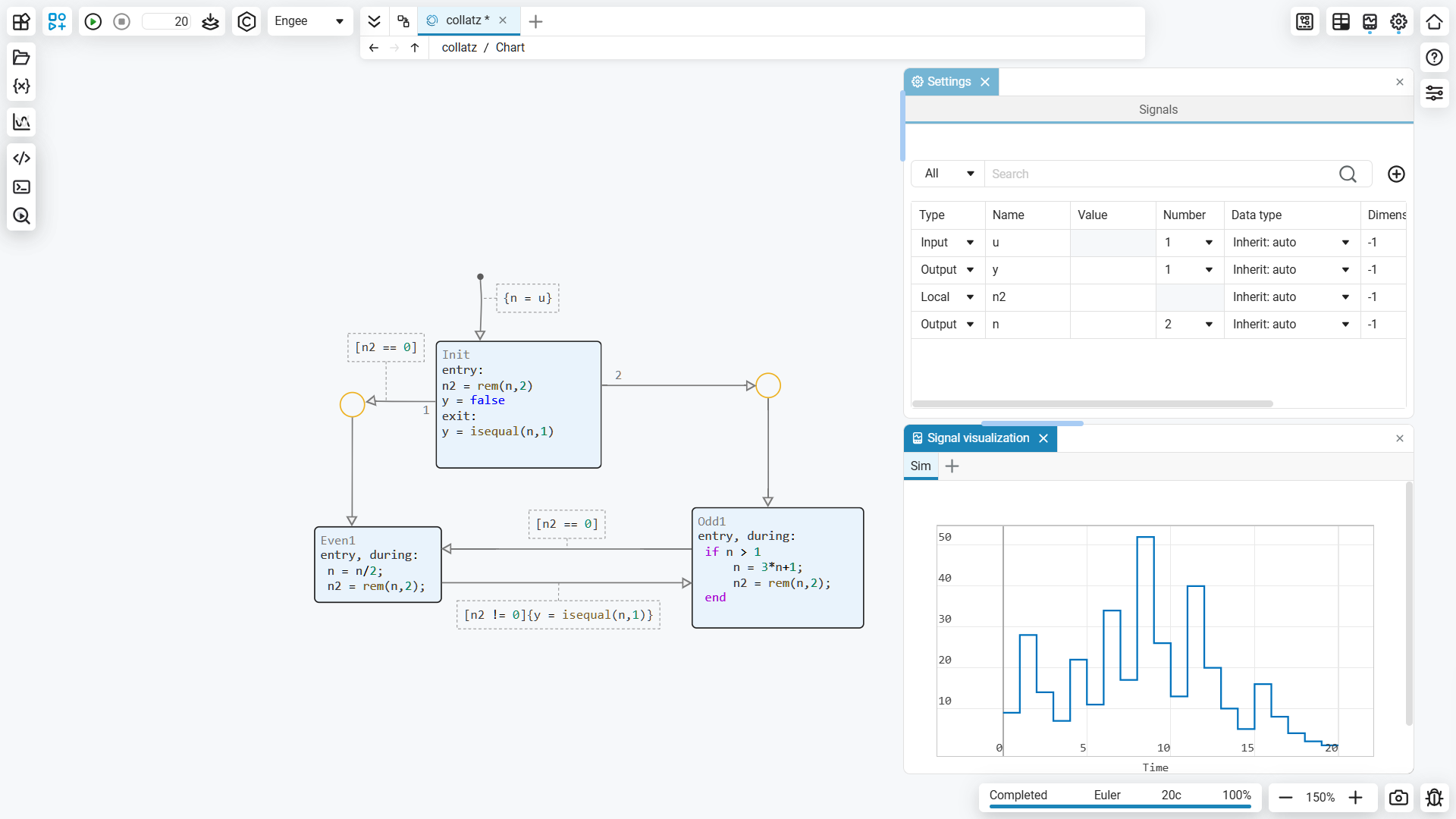The width and height of the screenshot is (1456, 819).
Task: Take a canvas screenshot with camera icon
Action: (x=1398, y=798)
